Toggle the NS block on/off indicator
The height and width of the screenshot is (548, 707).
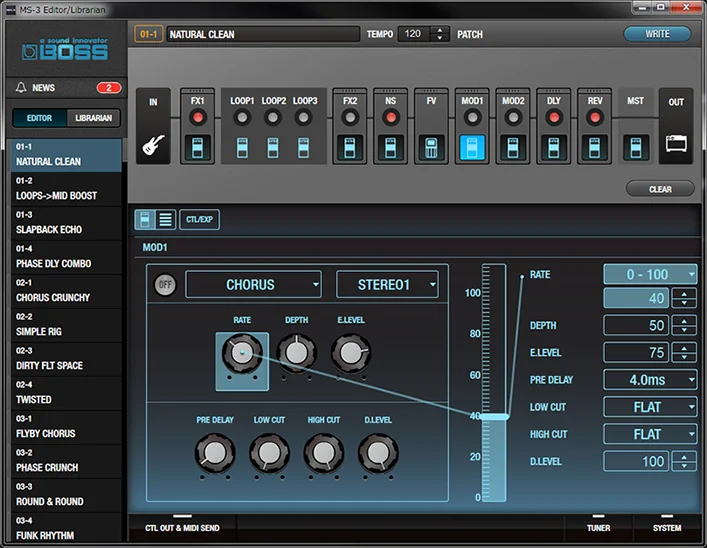tap(391, 117)
